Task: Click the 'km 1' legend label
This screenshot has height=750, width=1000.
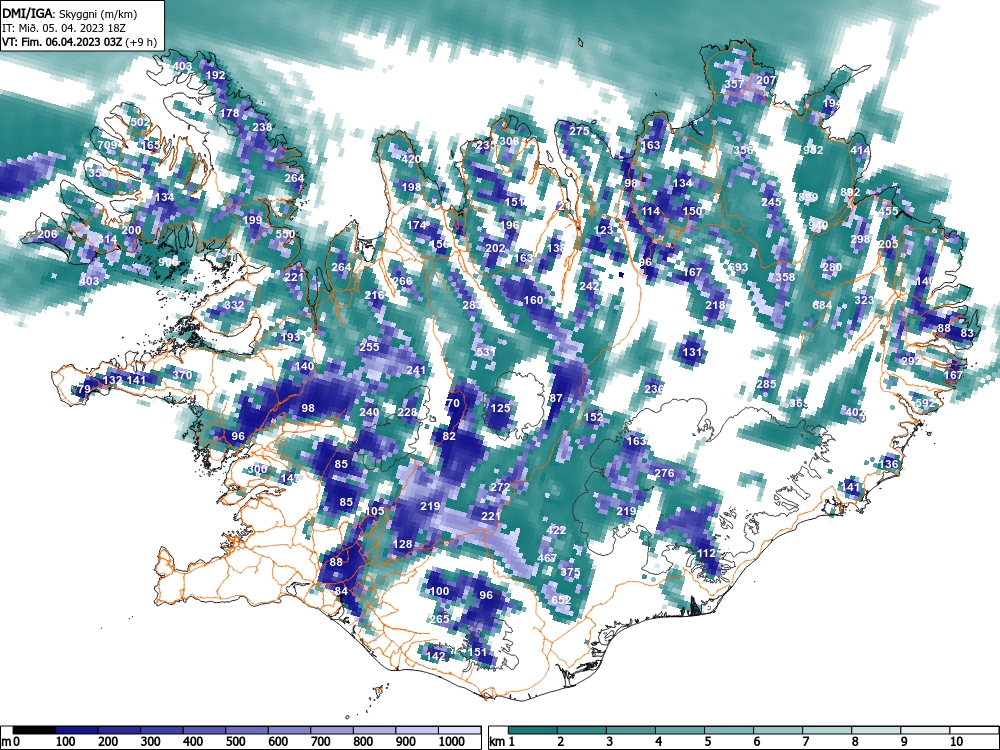Action: click(502, 742)
